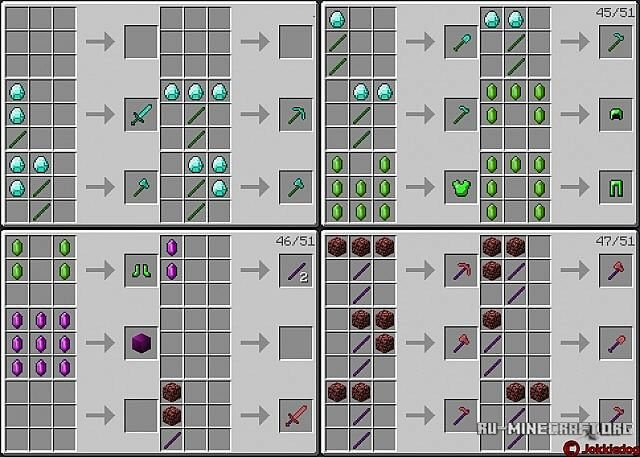Click the arrow before the emerald chestplate
640x457 pixels.
[x=420, y=187]
